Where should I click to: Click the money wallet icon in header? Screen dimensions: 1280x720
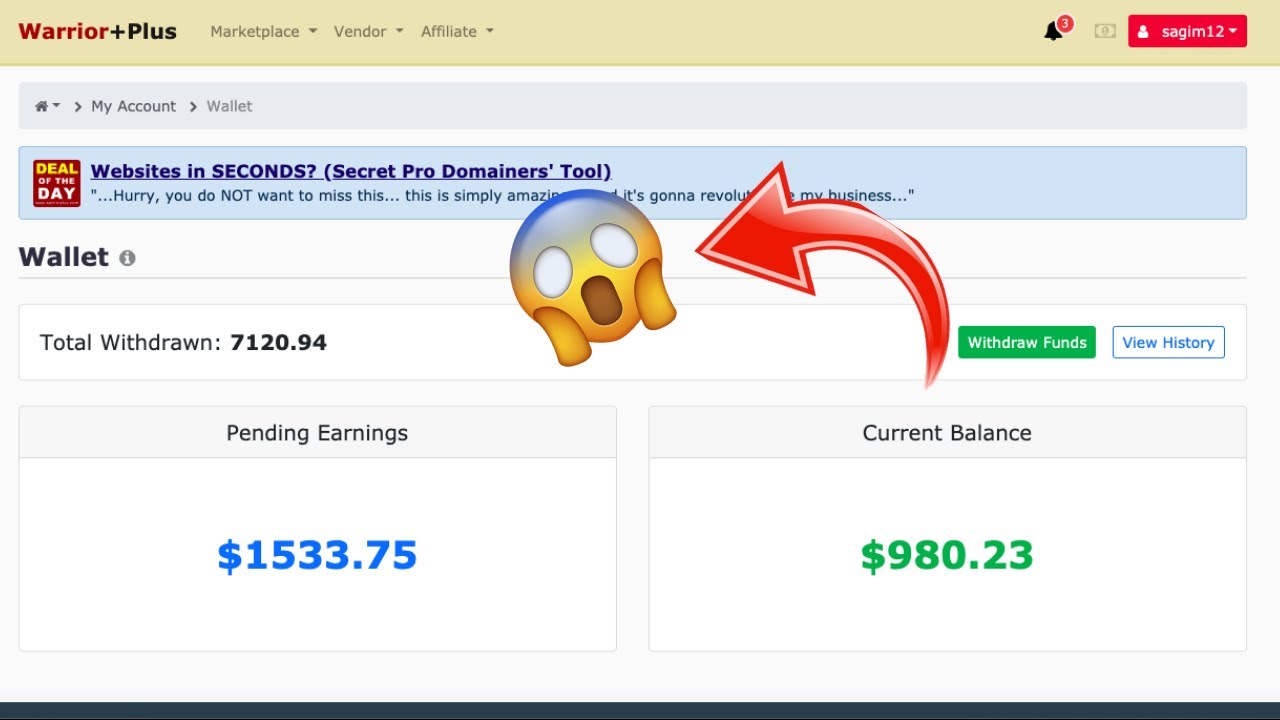click(1105, 31)
